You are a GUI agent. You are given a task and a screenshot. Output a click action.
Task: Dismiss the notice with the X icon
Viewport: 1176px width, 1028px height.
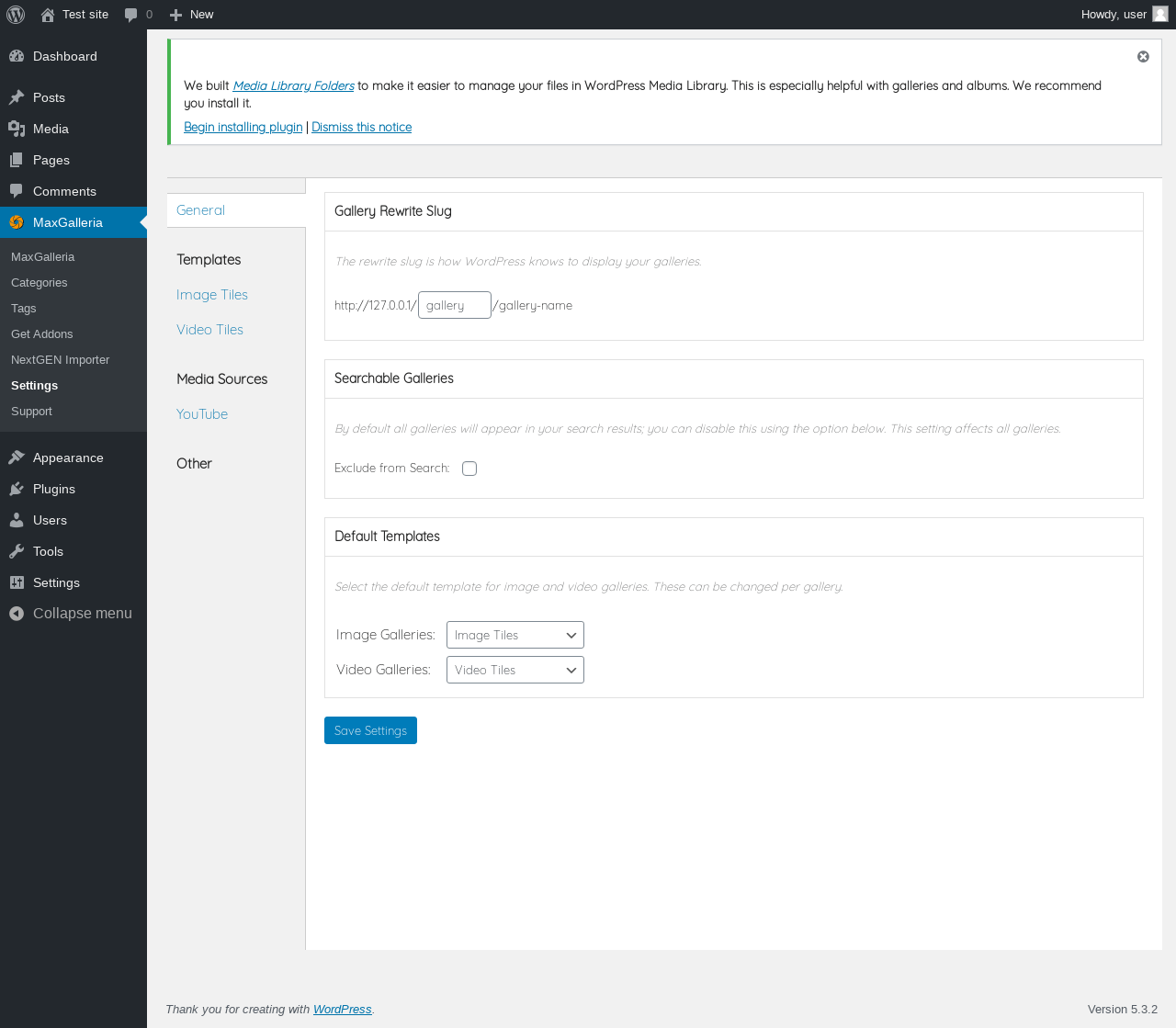[x=1143, y=57]
